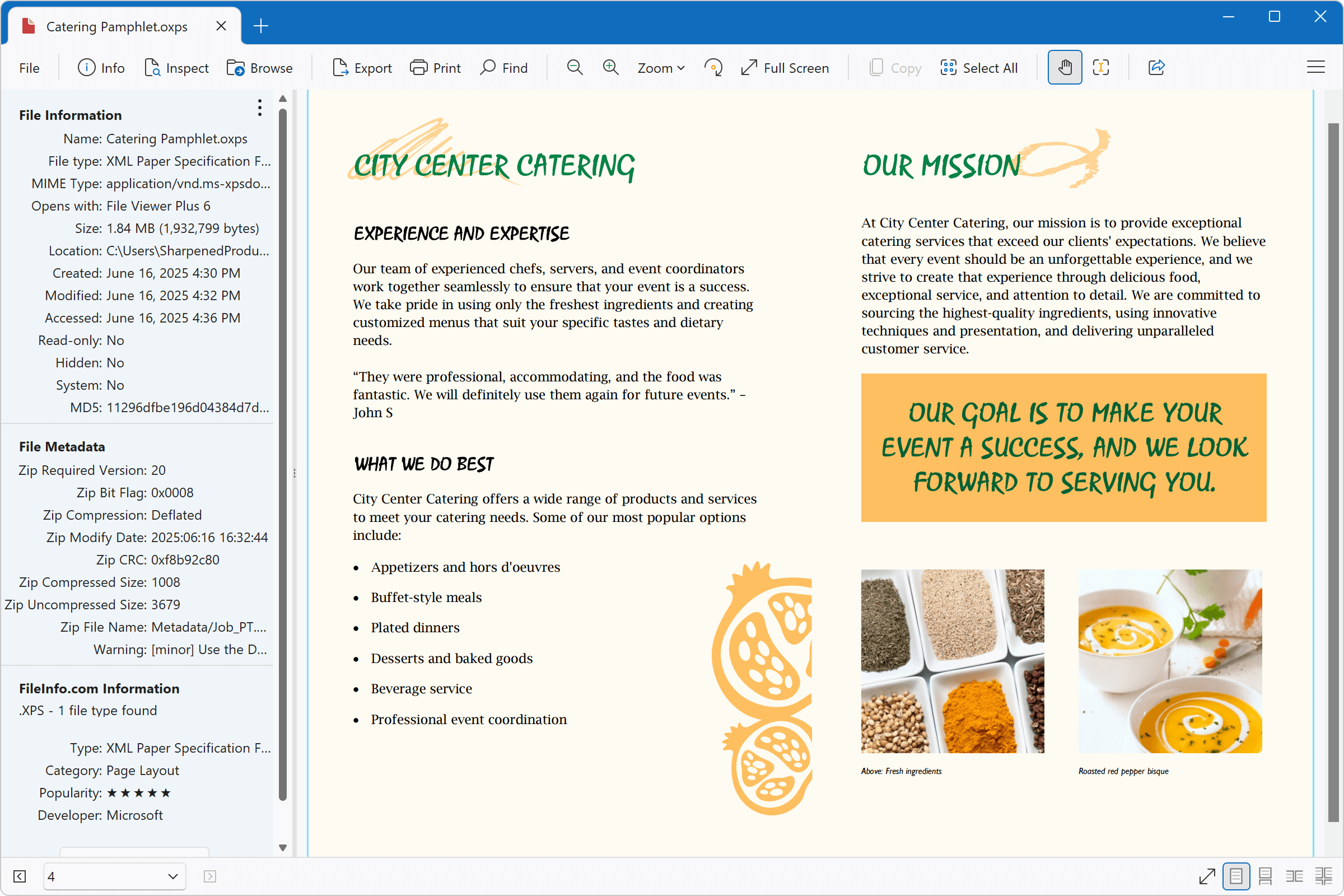Rotate the document page
The image size is (1344, 896).
tap(713, 67)
